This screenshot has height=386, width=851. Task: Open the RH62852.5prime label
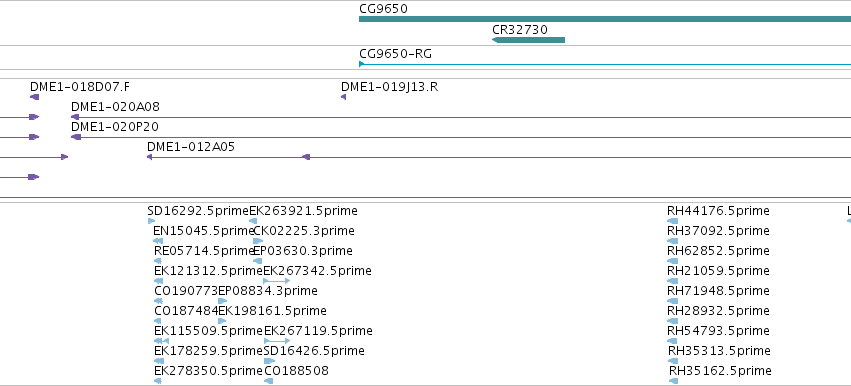coord(718,250)
